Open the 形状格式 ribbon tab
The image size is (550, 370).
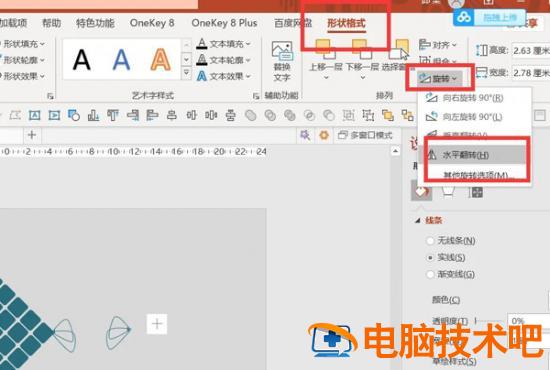346,23
